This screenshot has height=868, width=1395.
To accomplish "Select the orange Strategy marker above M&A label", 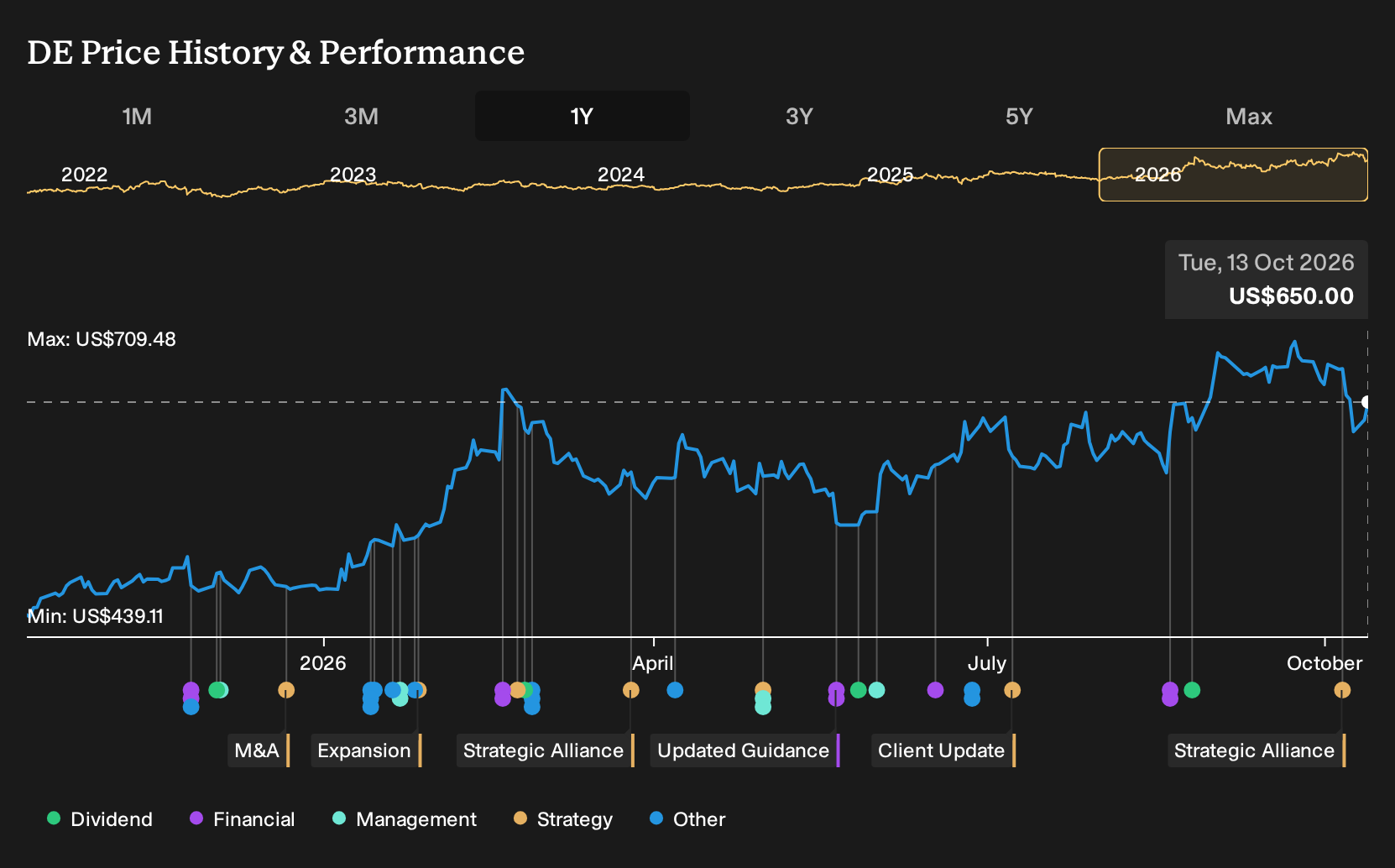I will (x=286, y=690).
